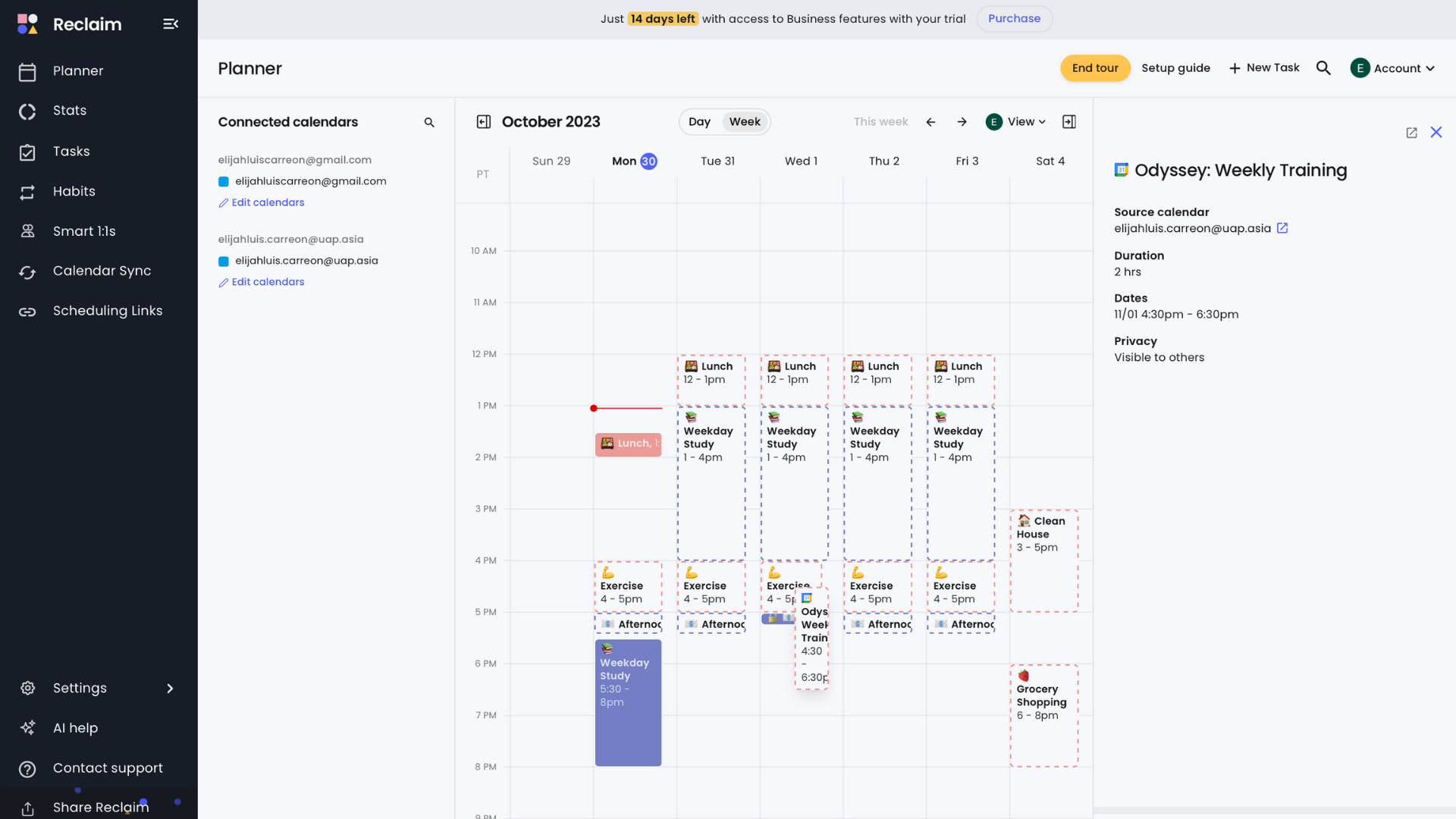Expand the Settings submenu

coord(170,689)
